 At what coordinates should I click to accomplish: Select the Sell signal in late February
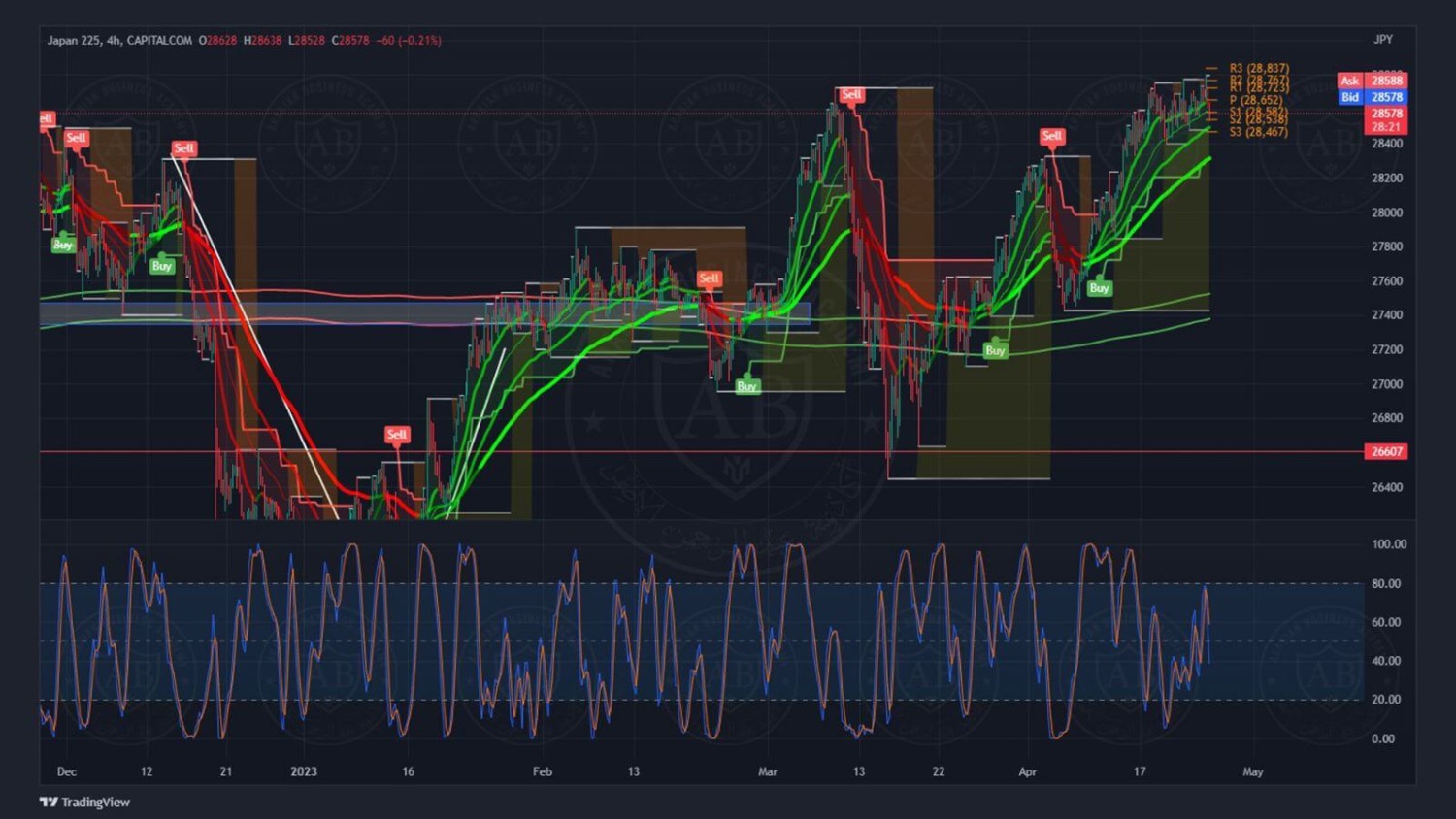tap(710, 279)
